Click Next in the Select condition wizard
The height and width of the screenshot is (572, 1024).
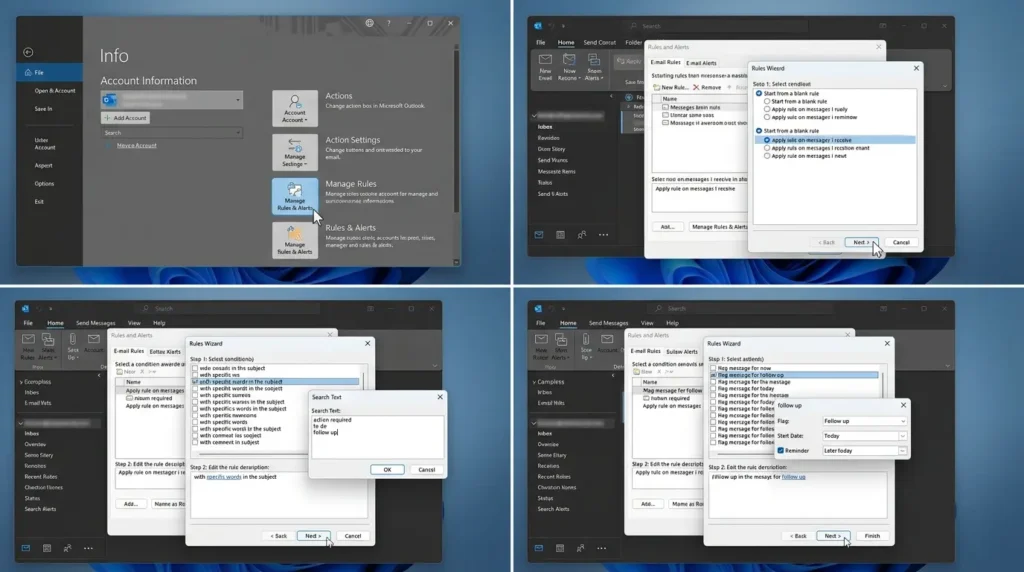(861, 242)
